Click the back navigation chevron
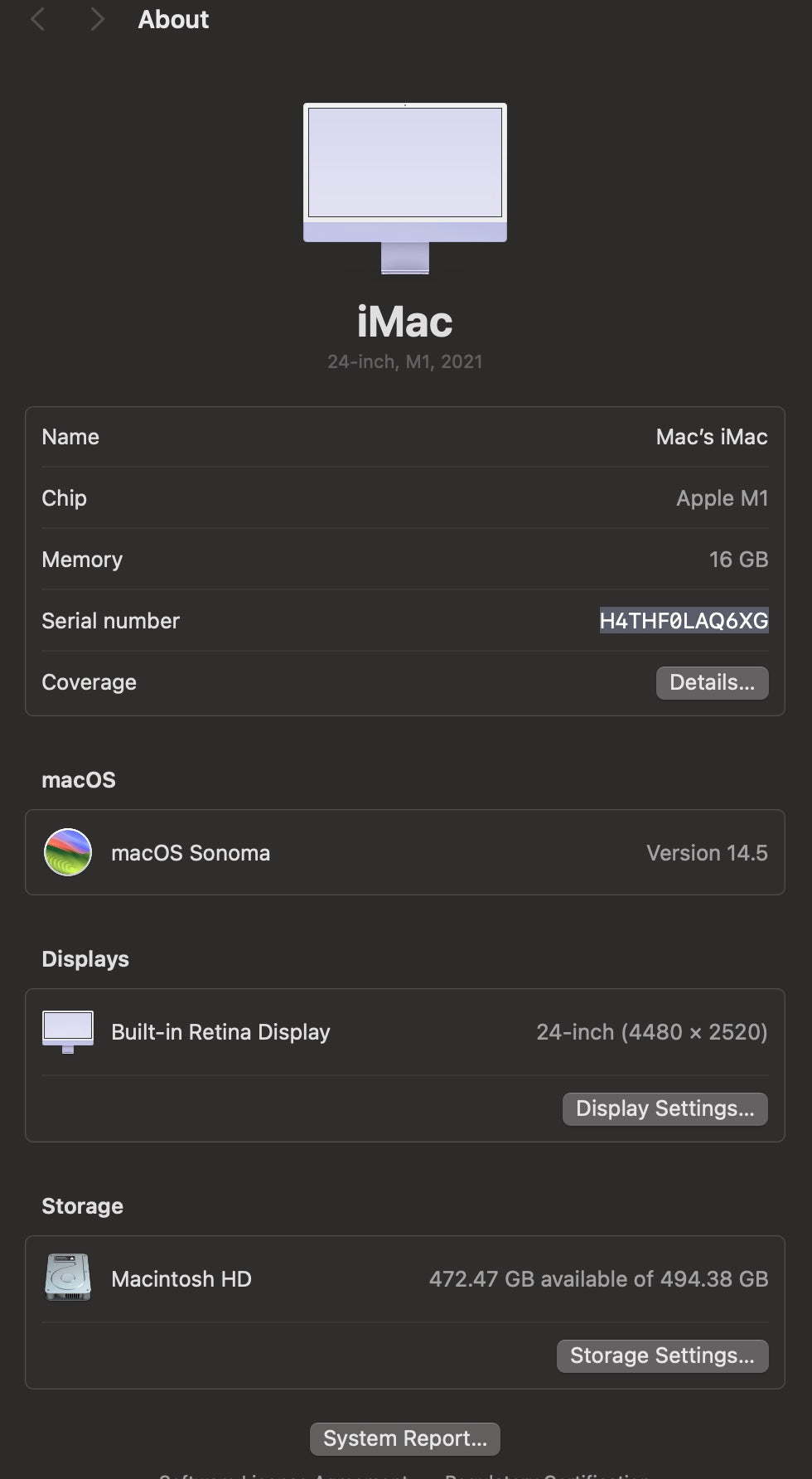This screenshot has width=812, height=1479. tap(37, 19)
